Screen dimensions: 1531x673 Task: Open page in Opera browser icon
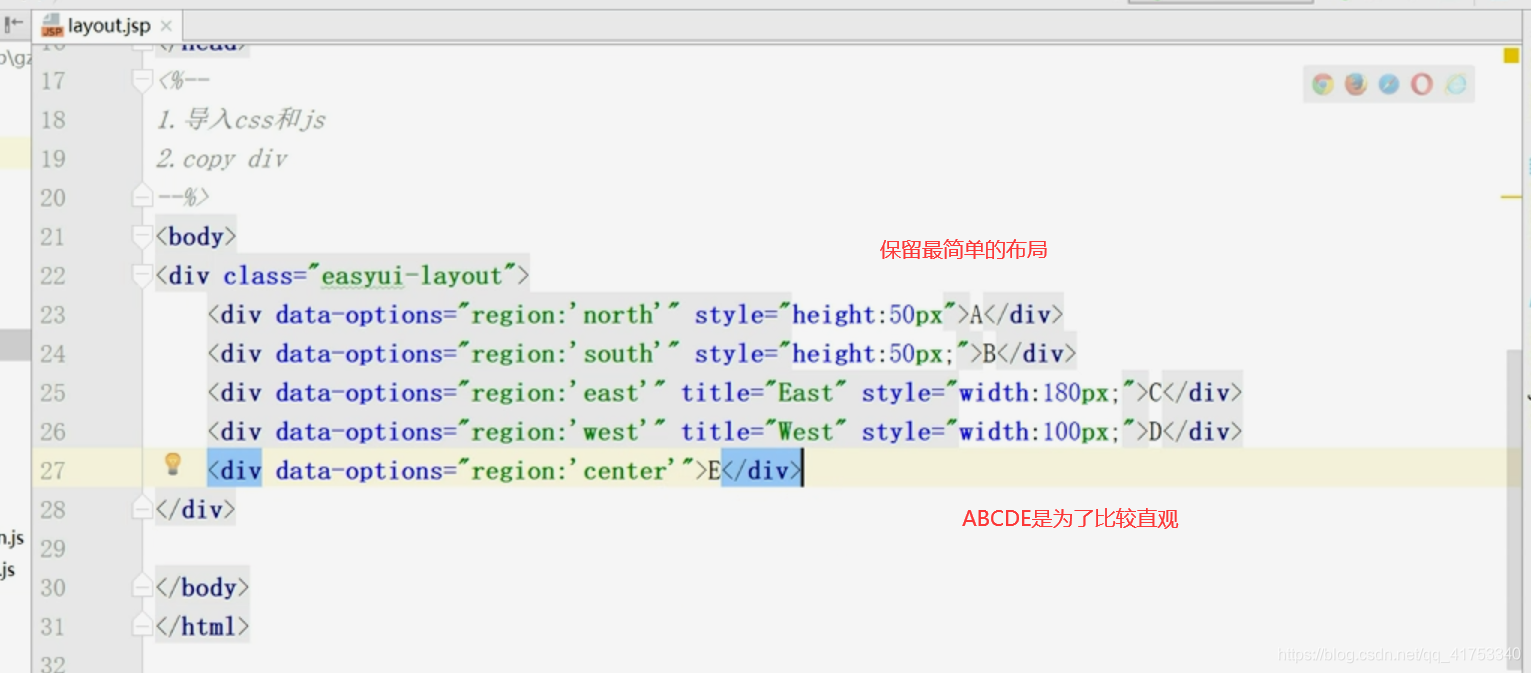[1422, 85]
